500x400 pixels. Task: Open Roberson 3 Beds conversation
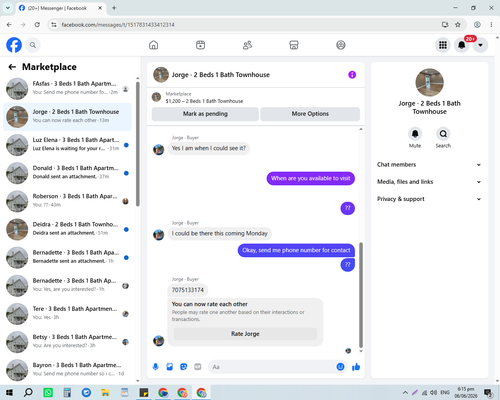(x=68, y=201)
